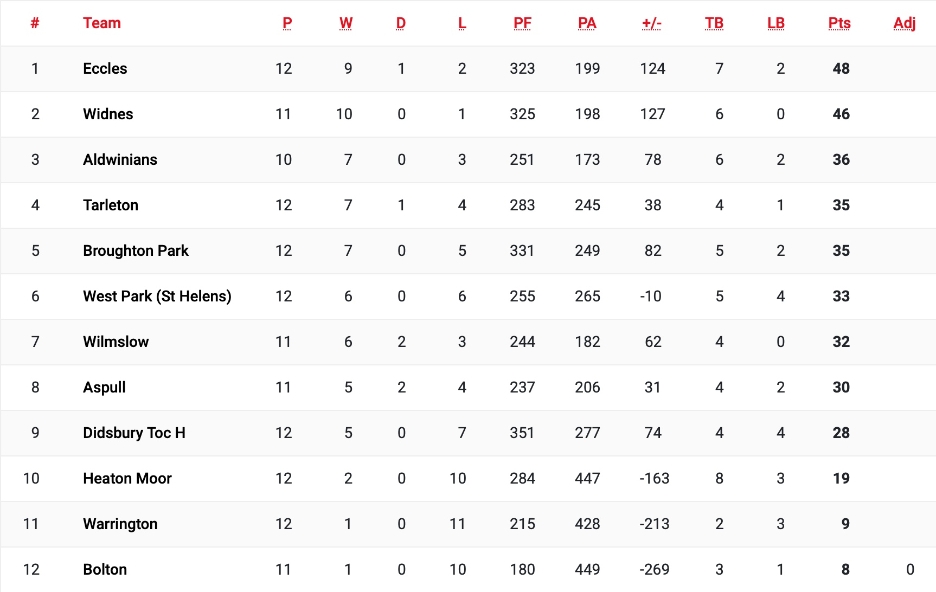
Task: Open the Eccles team name
Action: coord(105,69)
